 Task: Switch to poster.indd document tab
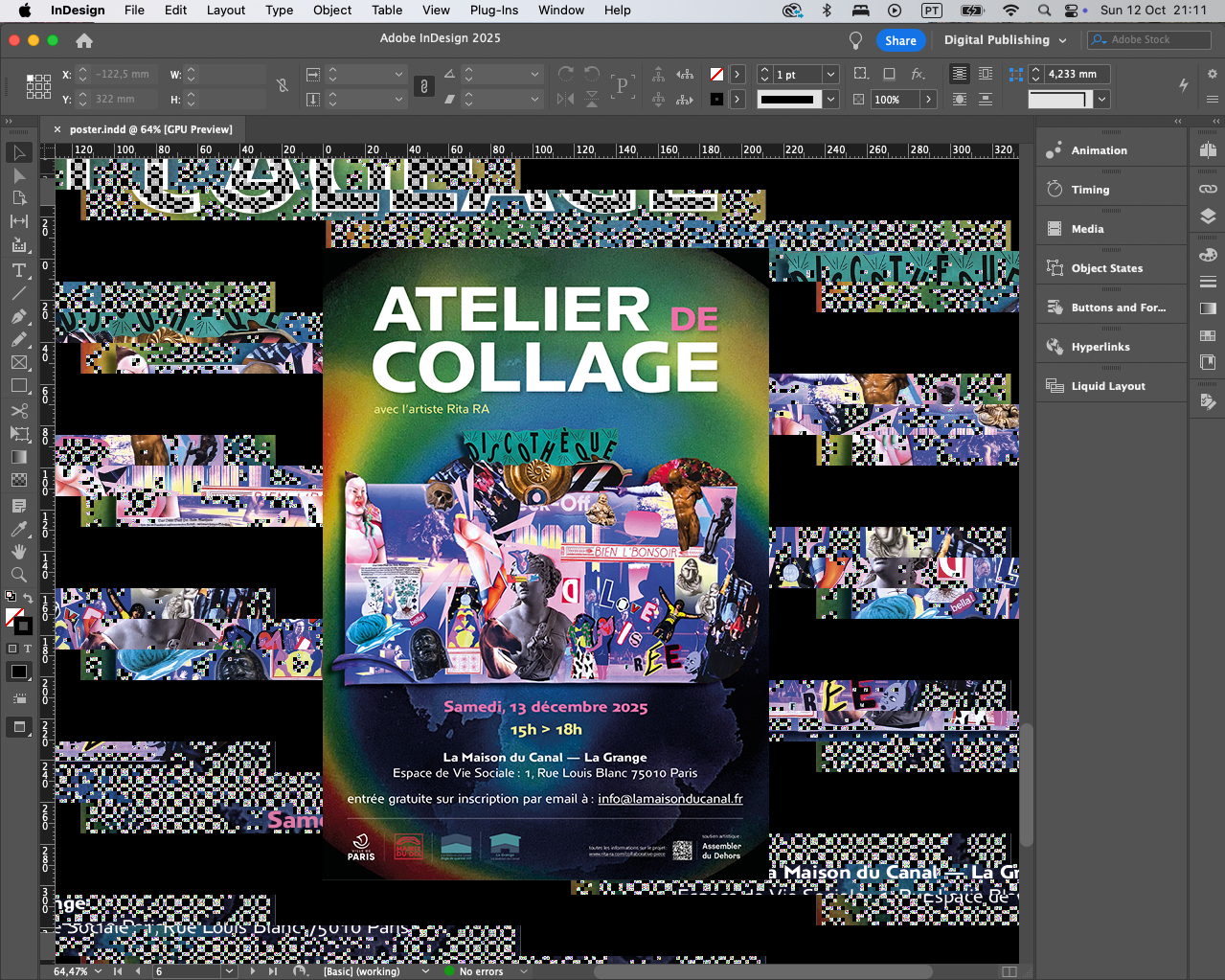click(x=150, y=129)
